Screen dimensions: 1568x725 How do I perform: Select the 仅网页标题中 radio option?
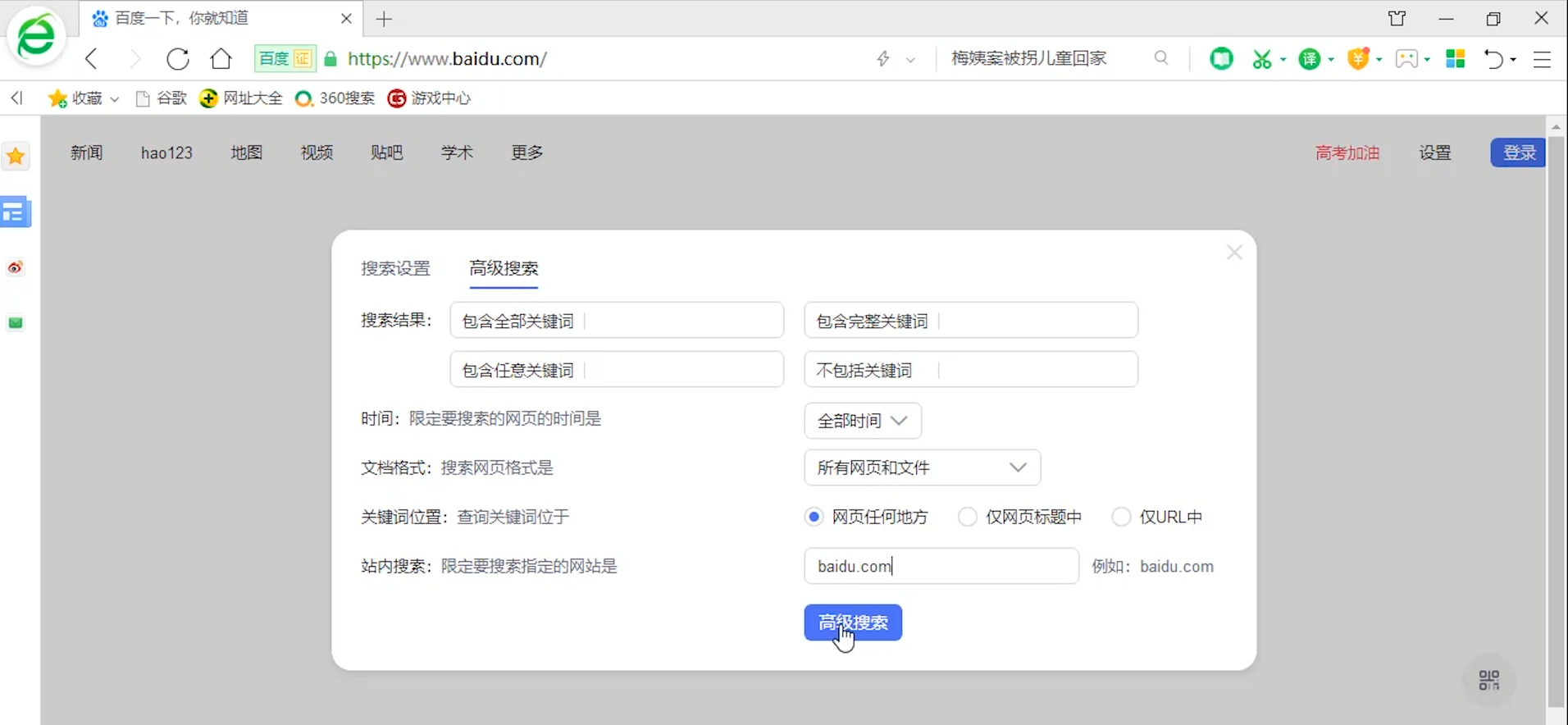(x=968, y=517)
